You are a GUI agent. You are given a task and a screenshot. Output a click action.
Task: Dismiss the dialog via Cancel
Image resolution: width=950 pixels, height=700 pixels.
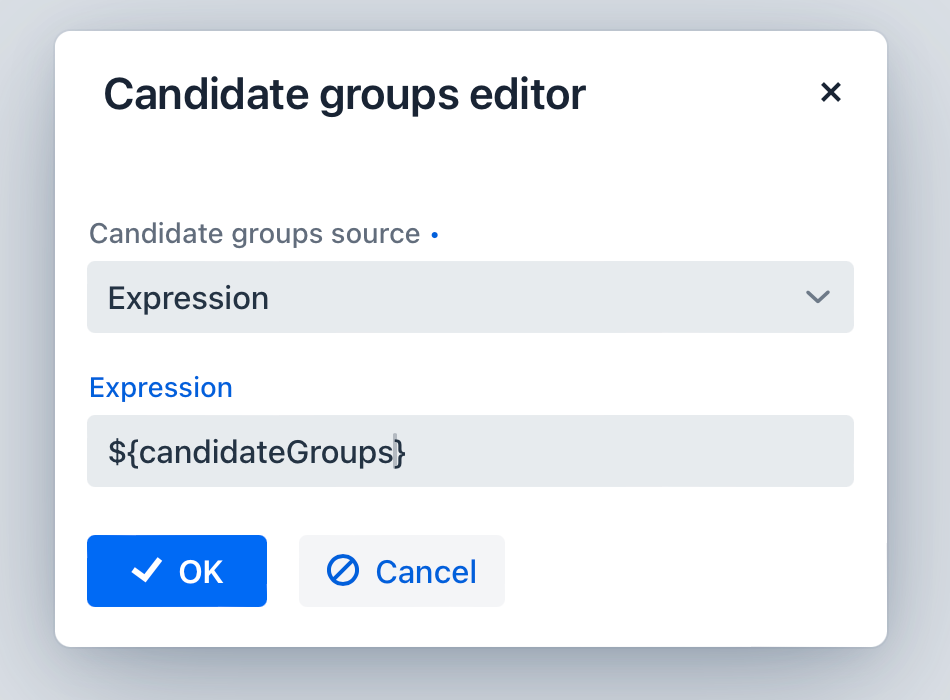tap(401, 571)
